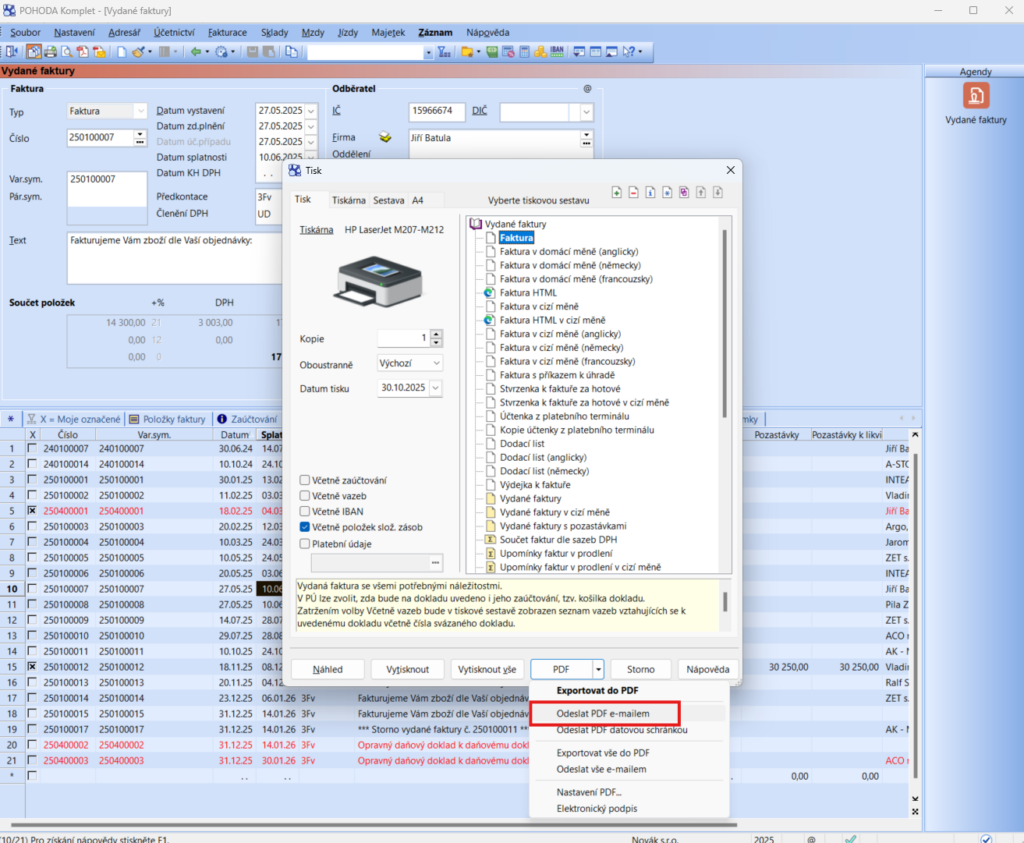Choose Odeslat PDF e-mailem from menu
Image resolution: width=1024 pixels, height=843 pixels.
[x=604, y=713]
